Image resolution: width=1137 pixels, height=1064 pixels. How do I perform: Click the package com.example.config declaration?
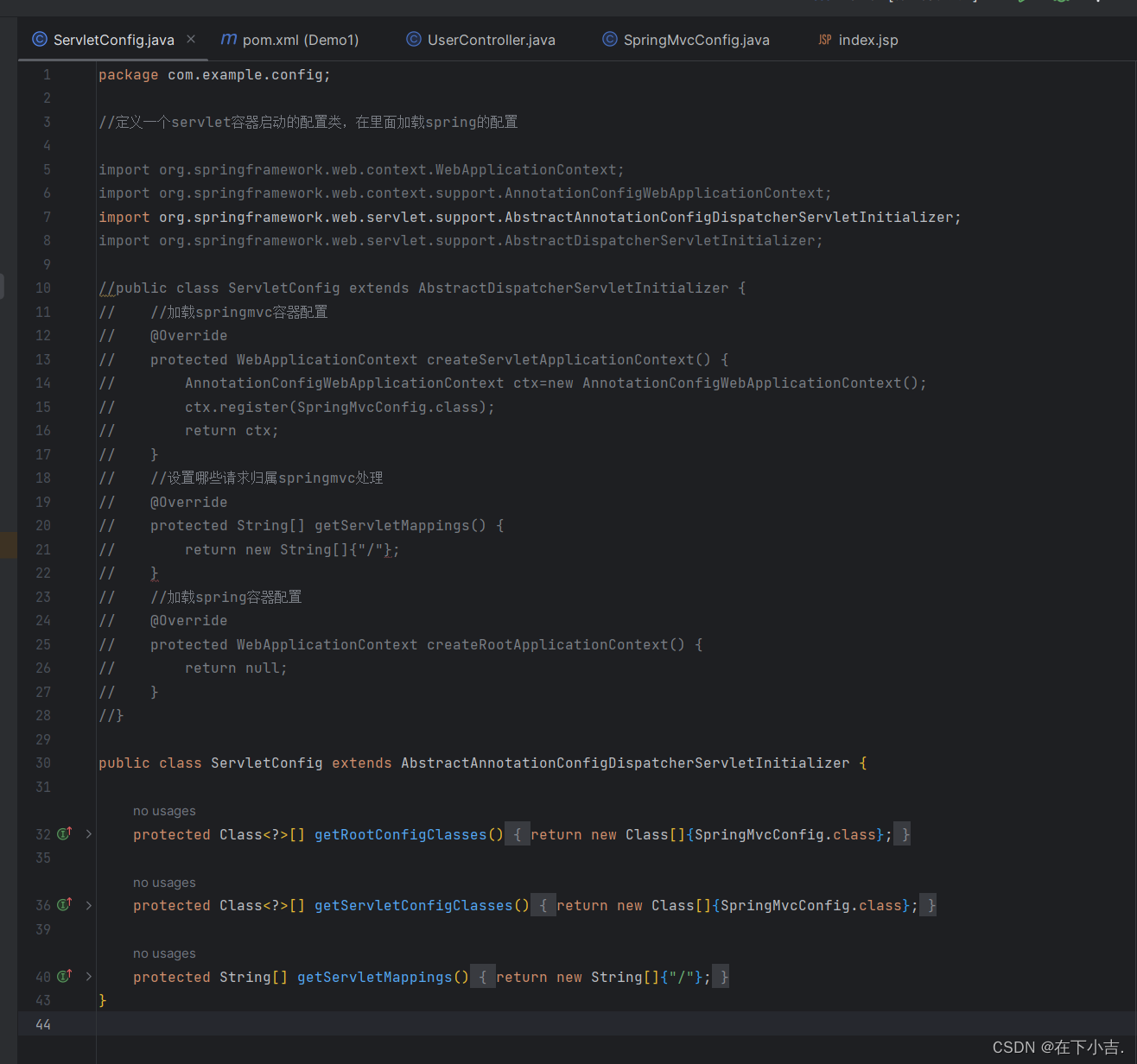tap(214, 75)
